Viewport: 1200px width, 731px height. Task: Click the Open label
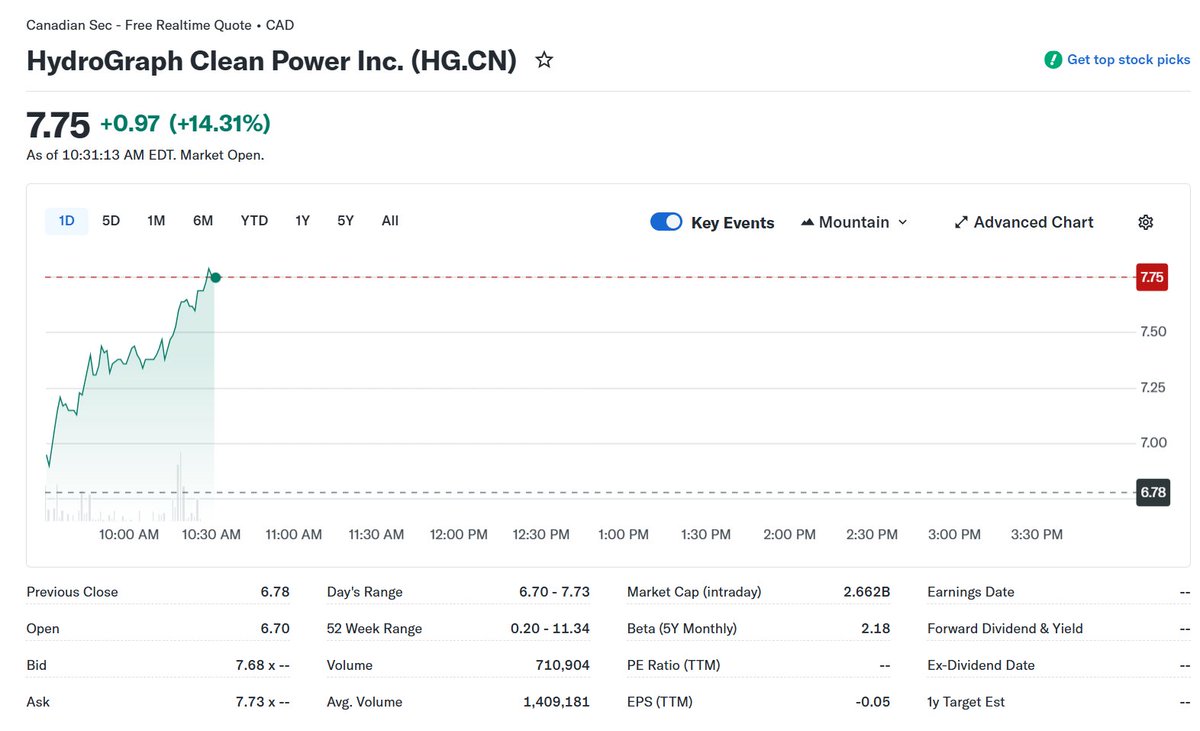pyautogui.click(x=43, y=629)
